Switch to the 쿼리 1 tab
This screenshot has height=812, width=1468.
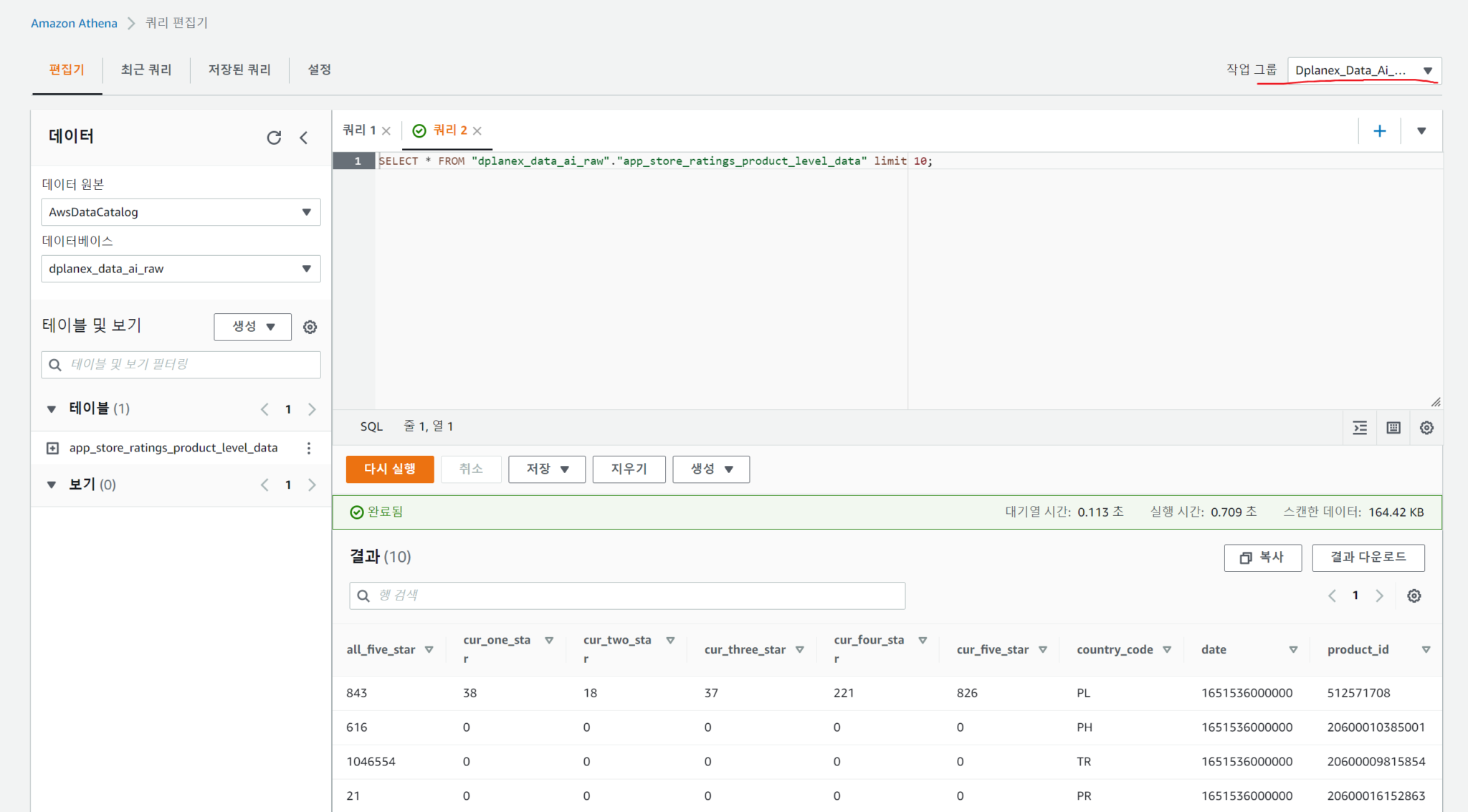359,130
